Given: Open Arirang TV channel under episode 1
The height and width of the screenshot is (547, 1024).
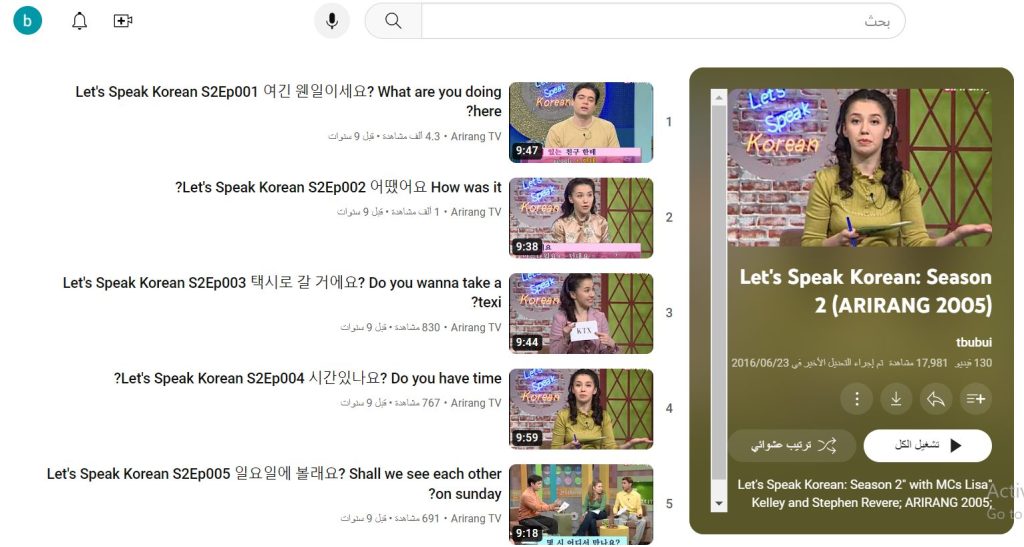Looking at the screenshot, I should (476, 136).
